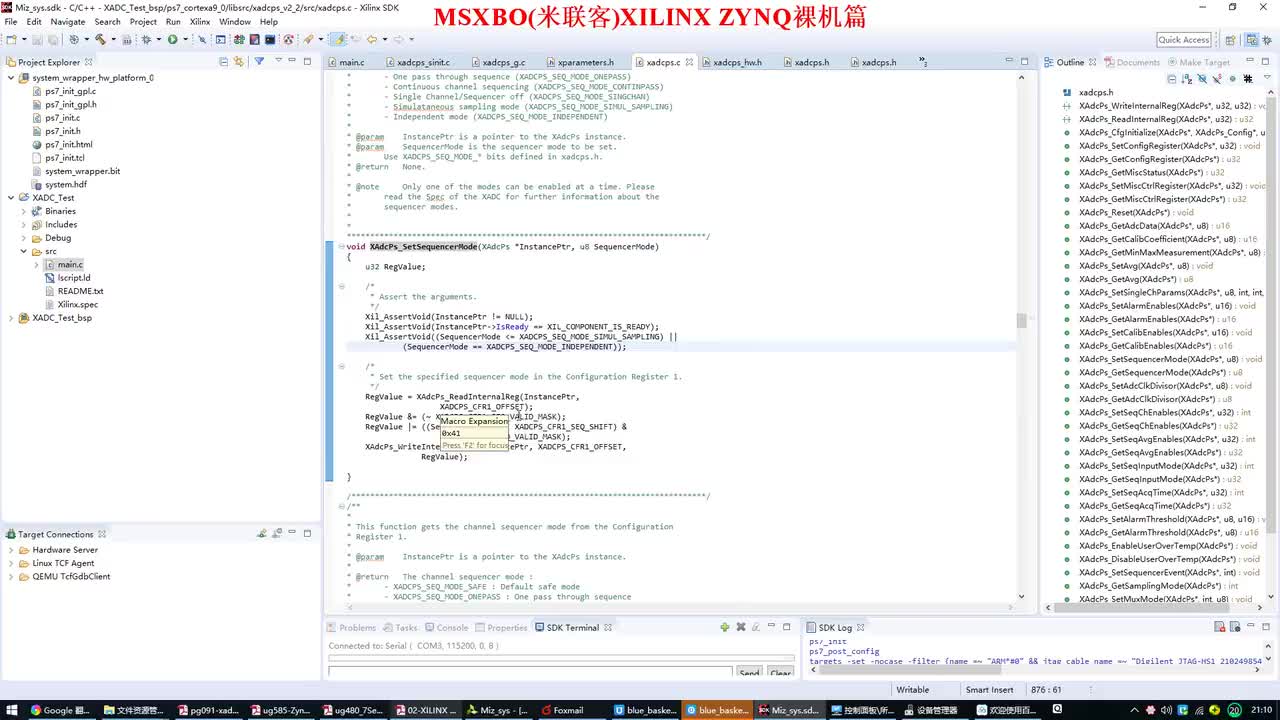
Task: Select the C/C++ perspective icon
Action: coord(1251,40)
